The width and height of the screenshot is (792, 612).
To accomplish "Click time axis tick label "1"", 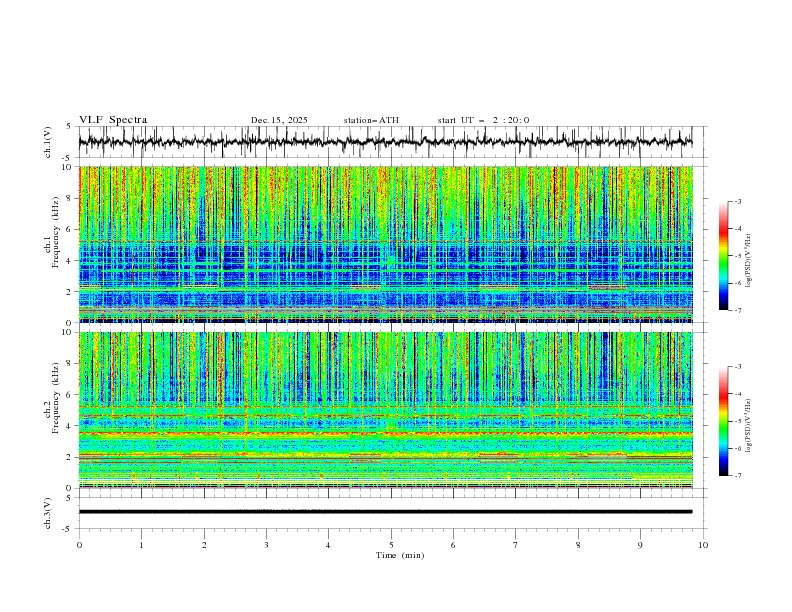I will click(x=141, y=545).
